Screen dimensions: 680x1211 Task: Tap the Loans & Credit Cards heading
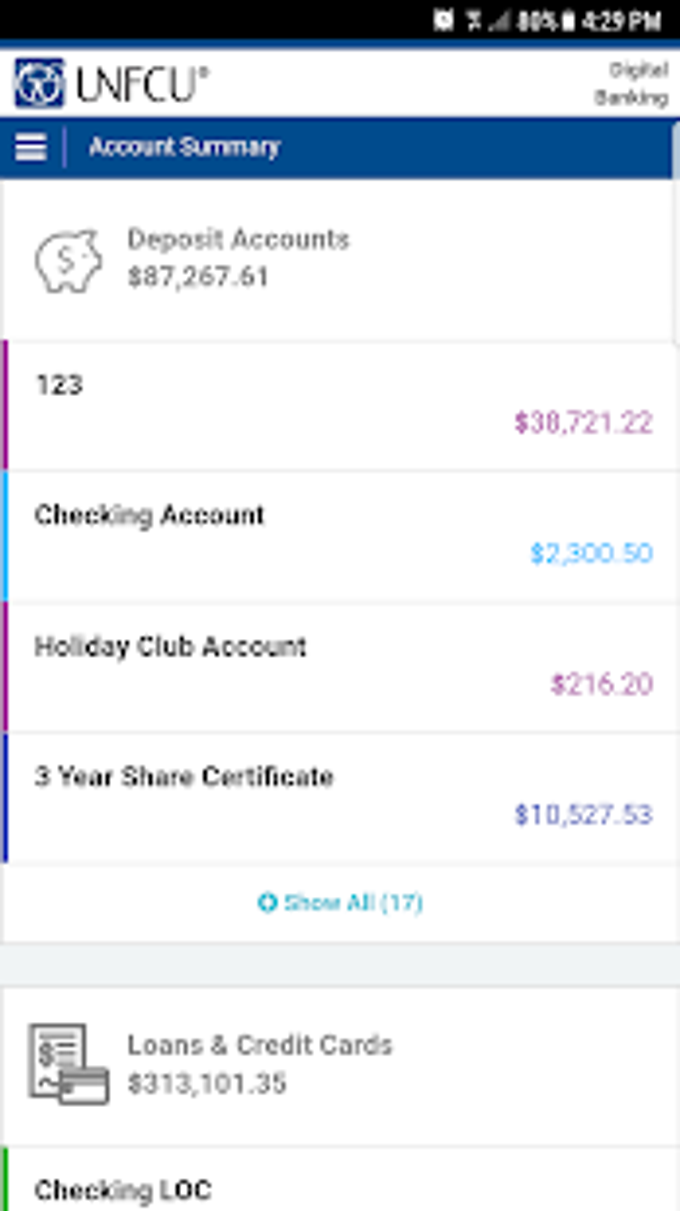[x=259, y=1046]
